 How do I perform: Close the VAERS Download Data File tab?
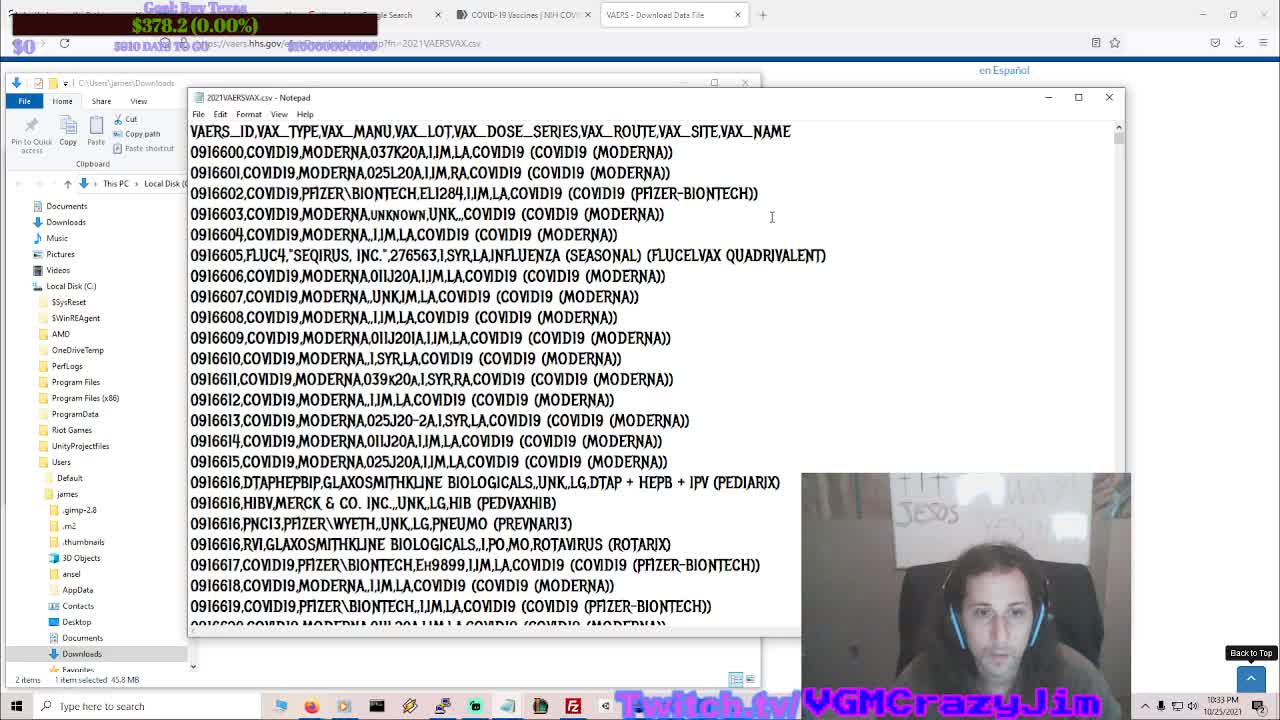(x=738, y=15)
